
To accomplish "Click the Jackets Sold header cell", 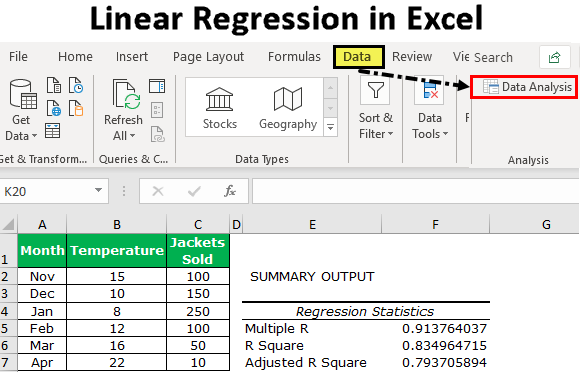I will 198,250.
